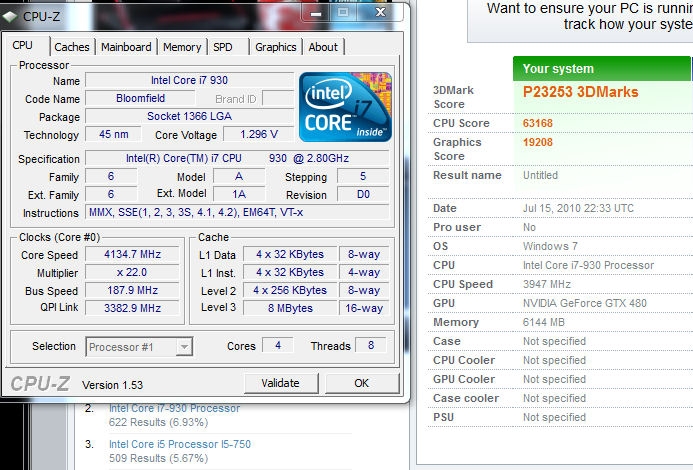Screen dimensions: 693x470
Task: Click the Core Speed value 4134.7 MHz
Action: click(x=132, y=254)
